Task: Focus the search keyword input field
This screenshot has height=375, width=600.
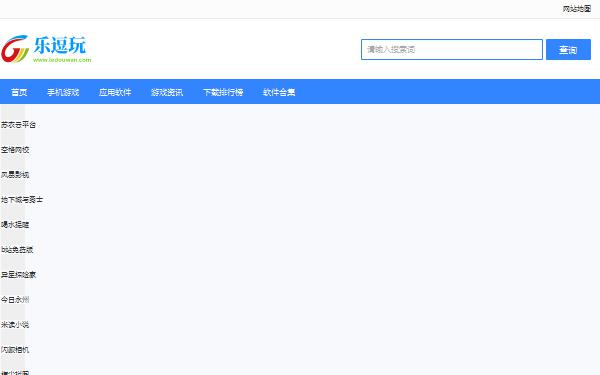Action: tap(452, 49)
